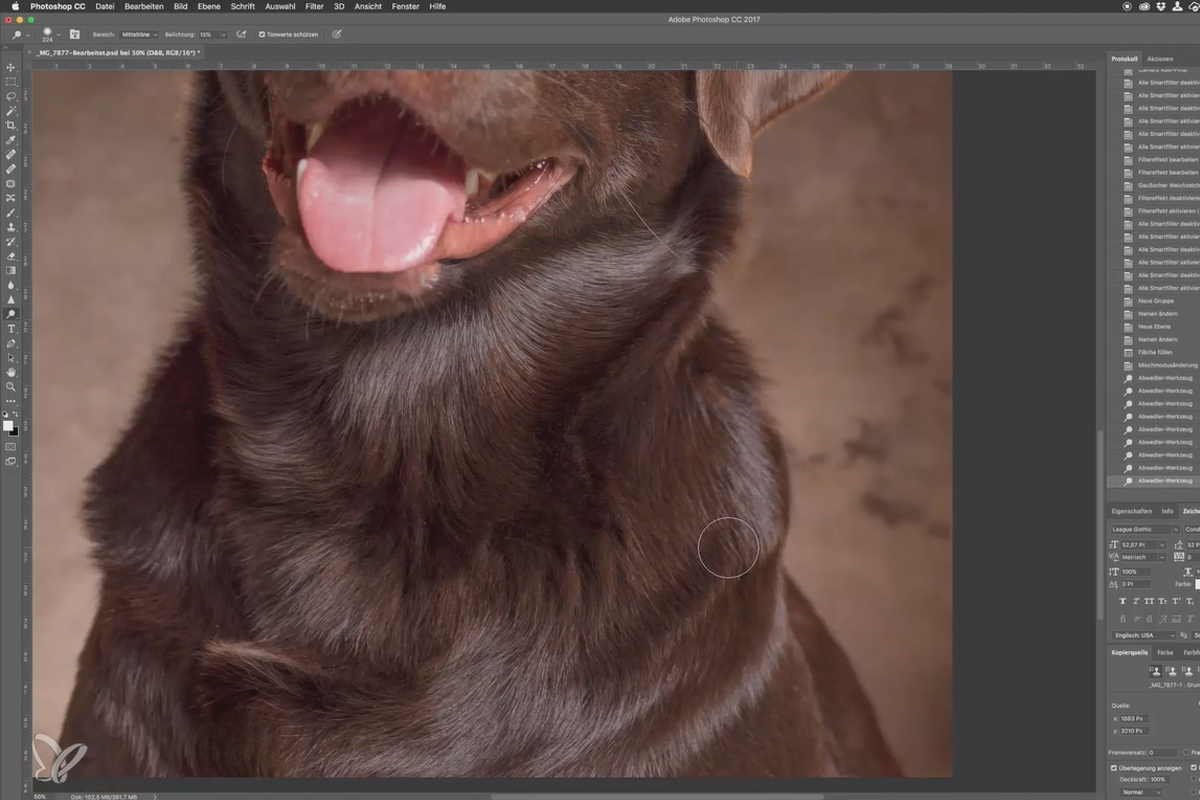Open the Bereich Mitteltöne dropdown
Viewport: 1200px width, 800px height.
pyautogui.click(x=139, y=34)
